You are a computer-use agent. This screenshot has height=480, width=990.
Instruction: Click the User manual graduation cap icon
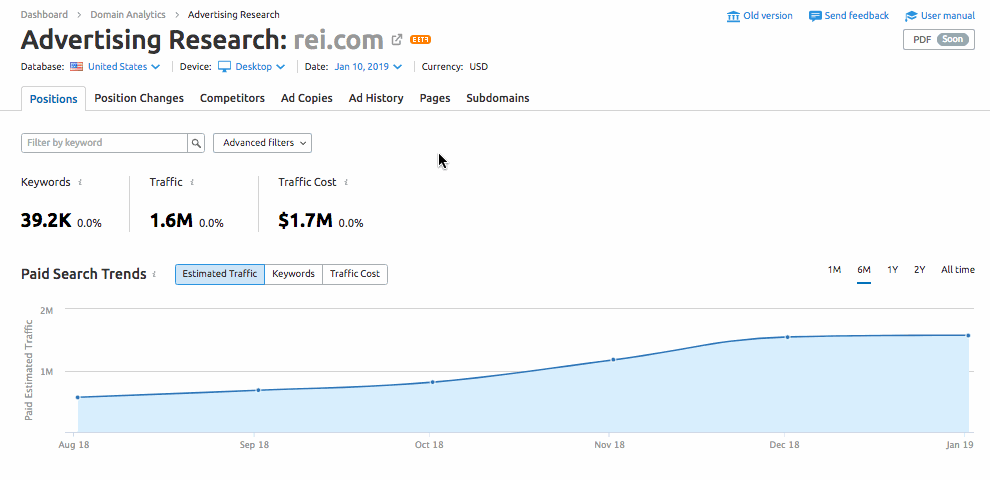coord(911,16)
